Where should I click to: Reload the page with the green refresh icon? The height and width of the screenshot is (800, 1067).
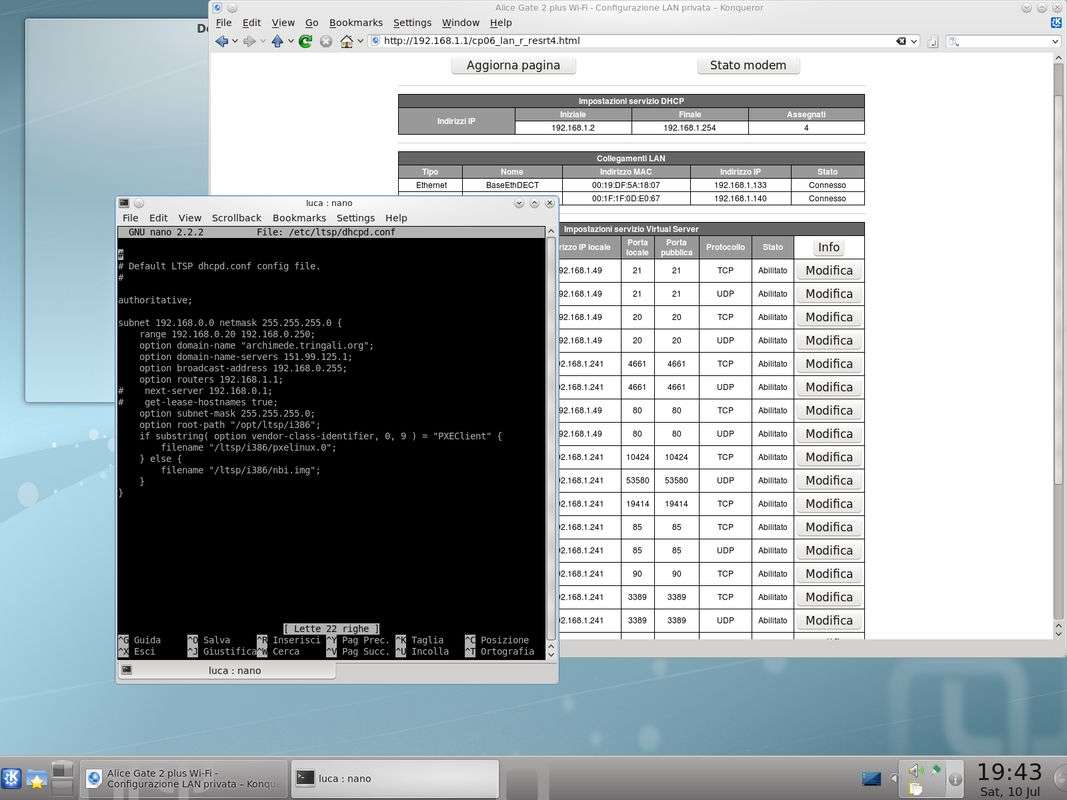click(305, 41)
